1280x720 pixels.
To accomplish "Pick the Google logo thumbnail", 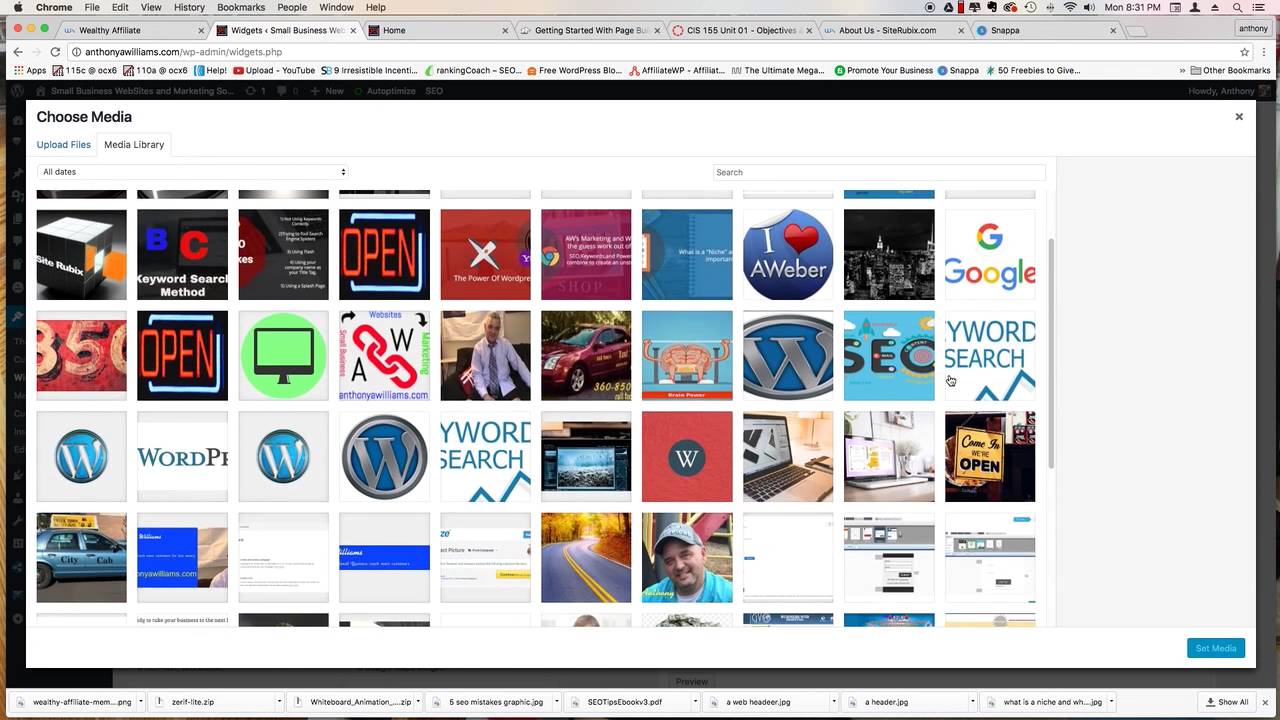I will click(990, 254).
